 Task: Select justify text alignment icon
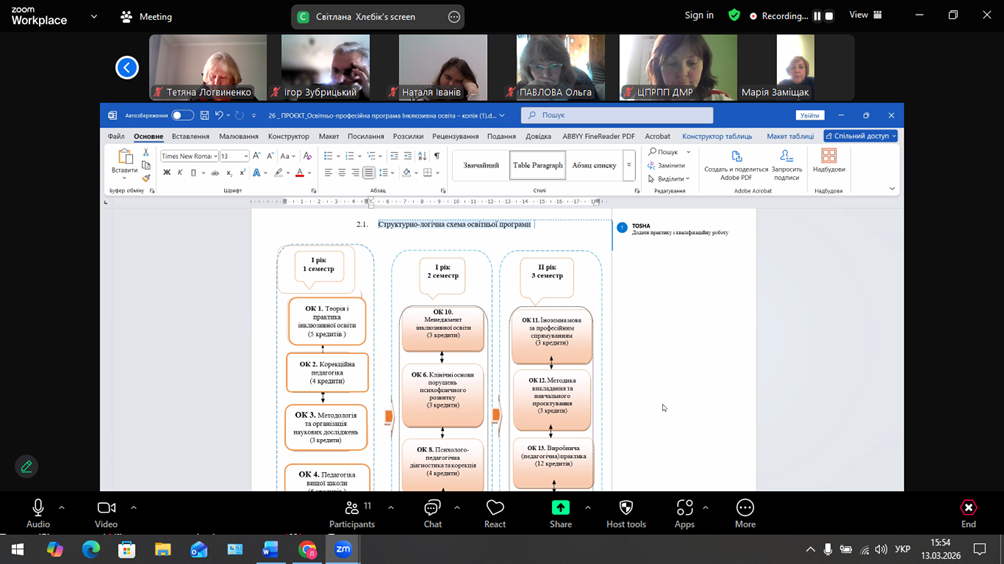[368, 173]
